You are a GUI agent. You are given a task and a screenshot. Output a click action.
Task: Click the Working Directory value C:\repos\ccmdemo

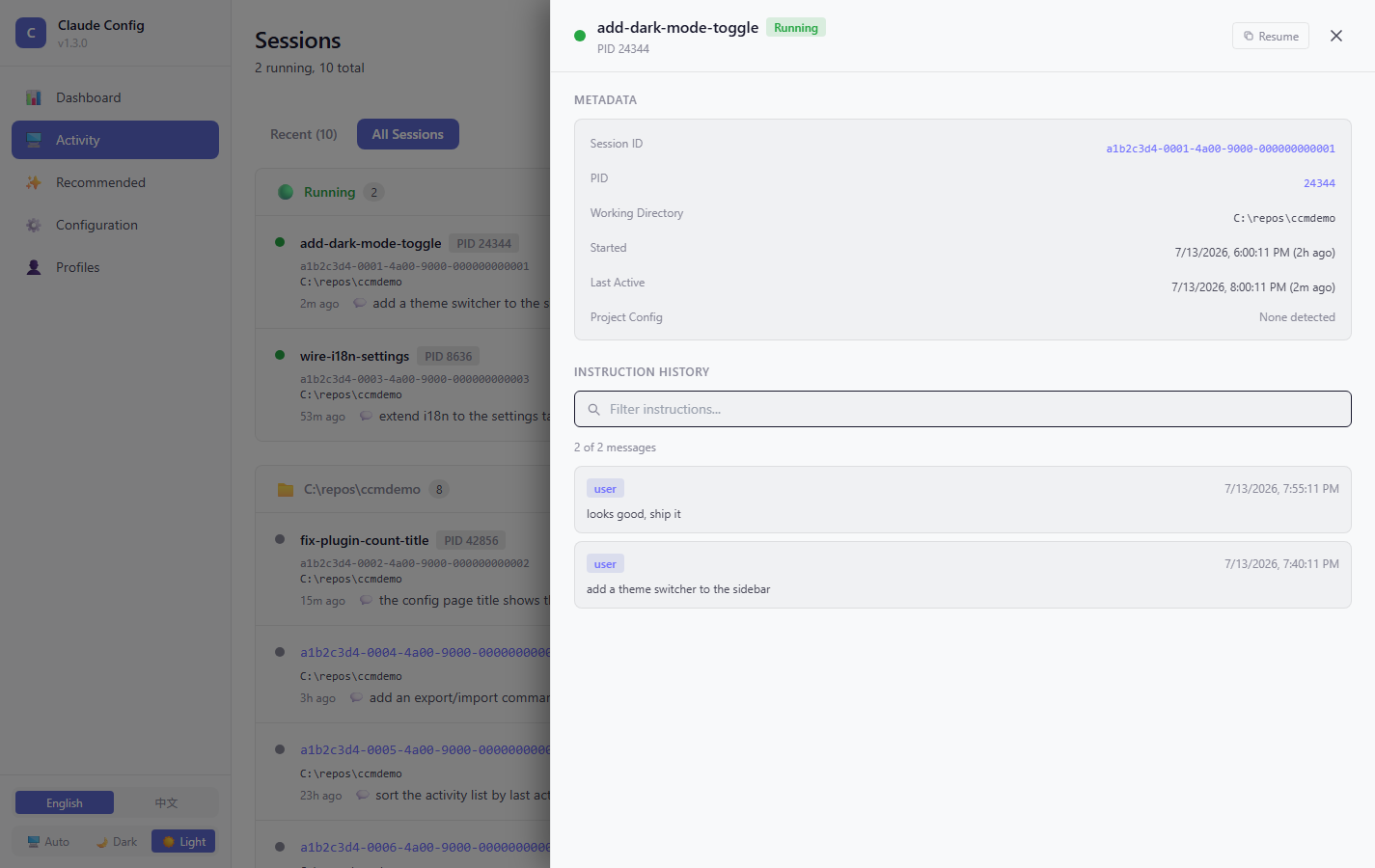[x=1284, y=218]
